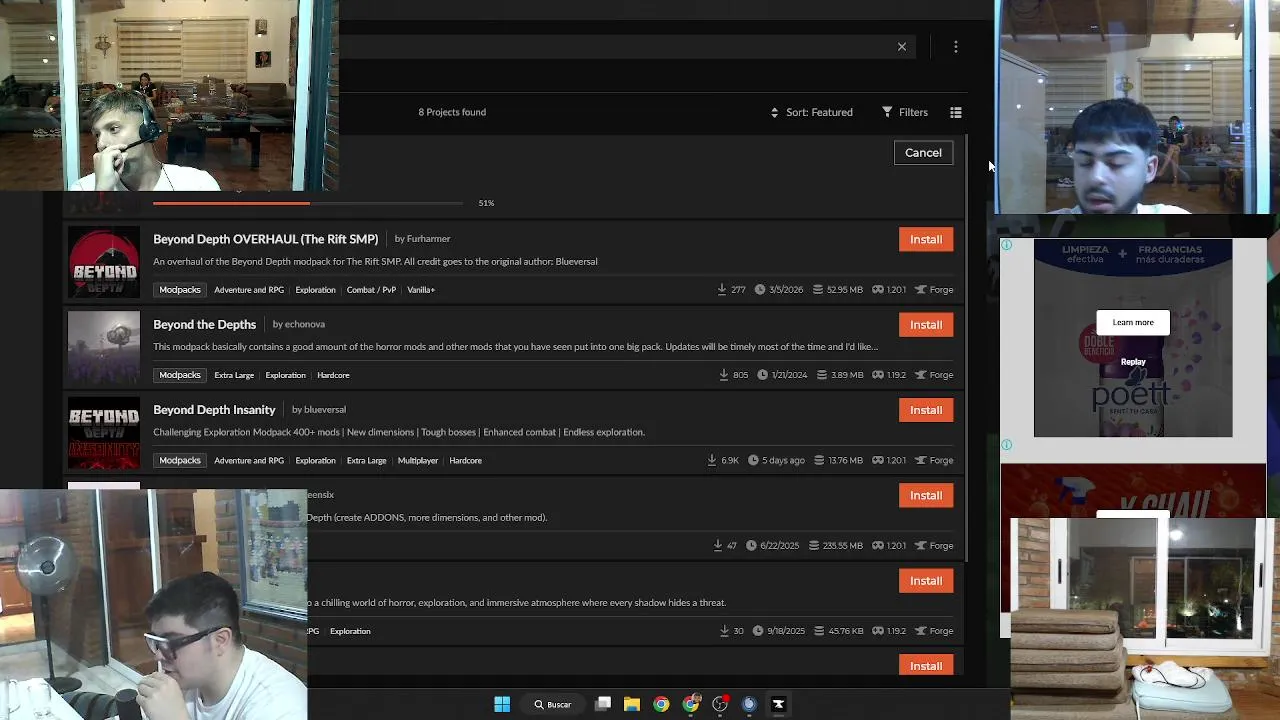Click download count icon showing 277
The height and width of the screenshot is (720, 1280).
721,290
